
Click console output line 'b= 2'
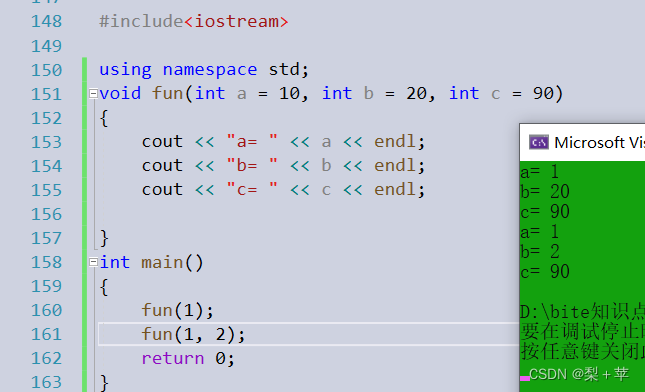coord(540,252)
